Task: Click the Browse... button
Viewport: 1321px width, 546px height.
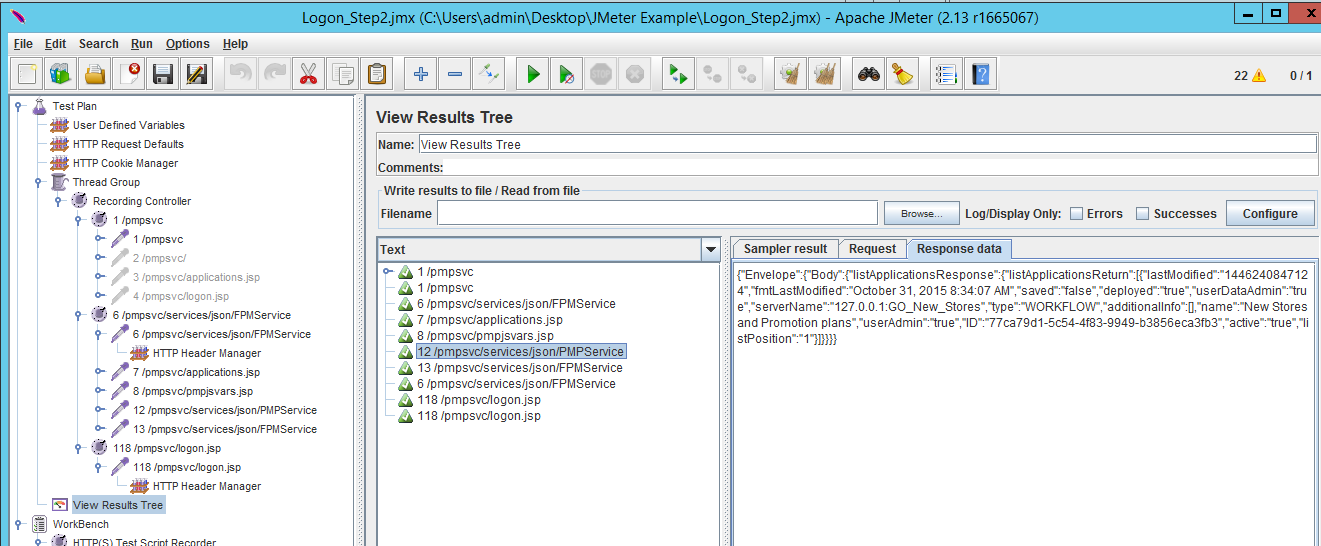Action: click(x=921, y=213)
